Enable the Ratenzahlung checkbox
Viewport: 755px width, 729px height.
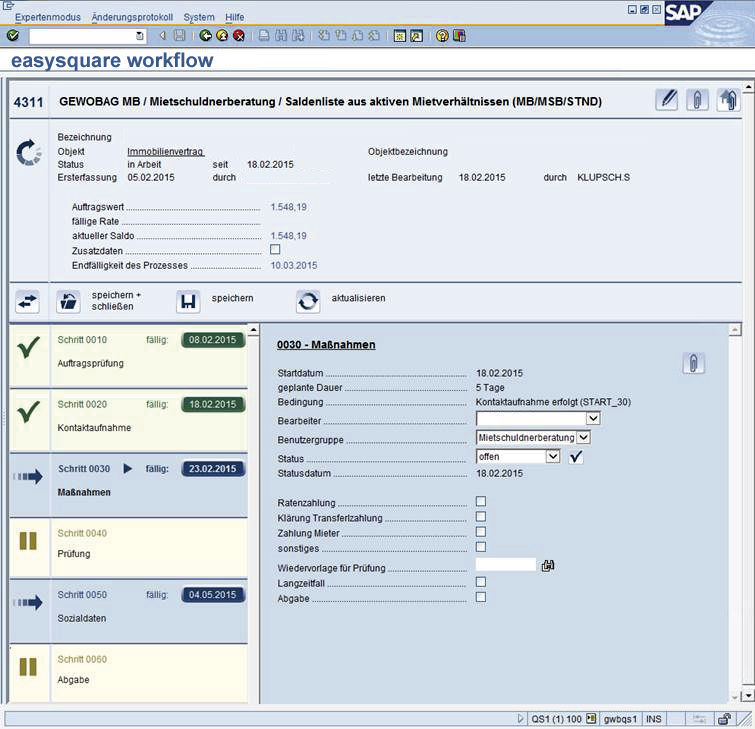481,502
